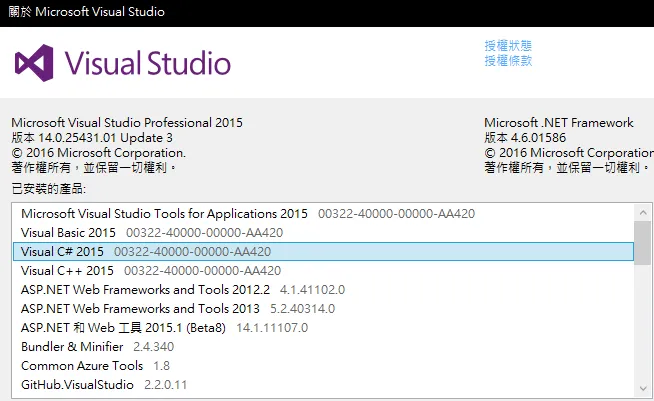Image resolution: width=654 pixels, height=401 pixels.
Task: Click the product list scrollbar thumb
Action: tap(643, 243)
